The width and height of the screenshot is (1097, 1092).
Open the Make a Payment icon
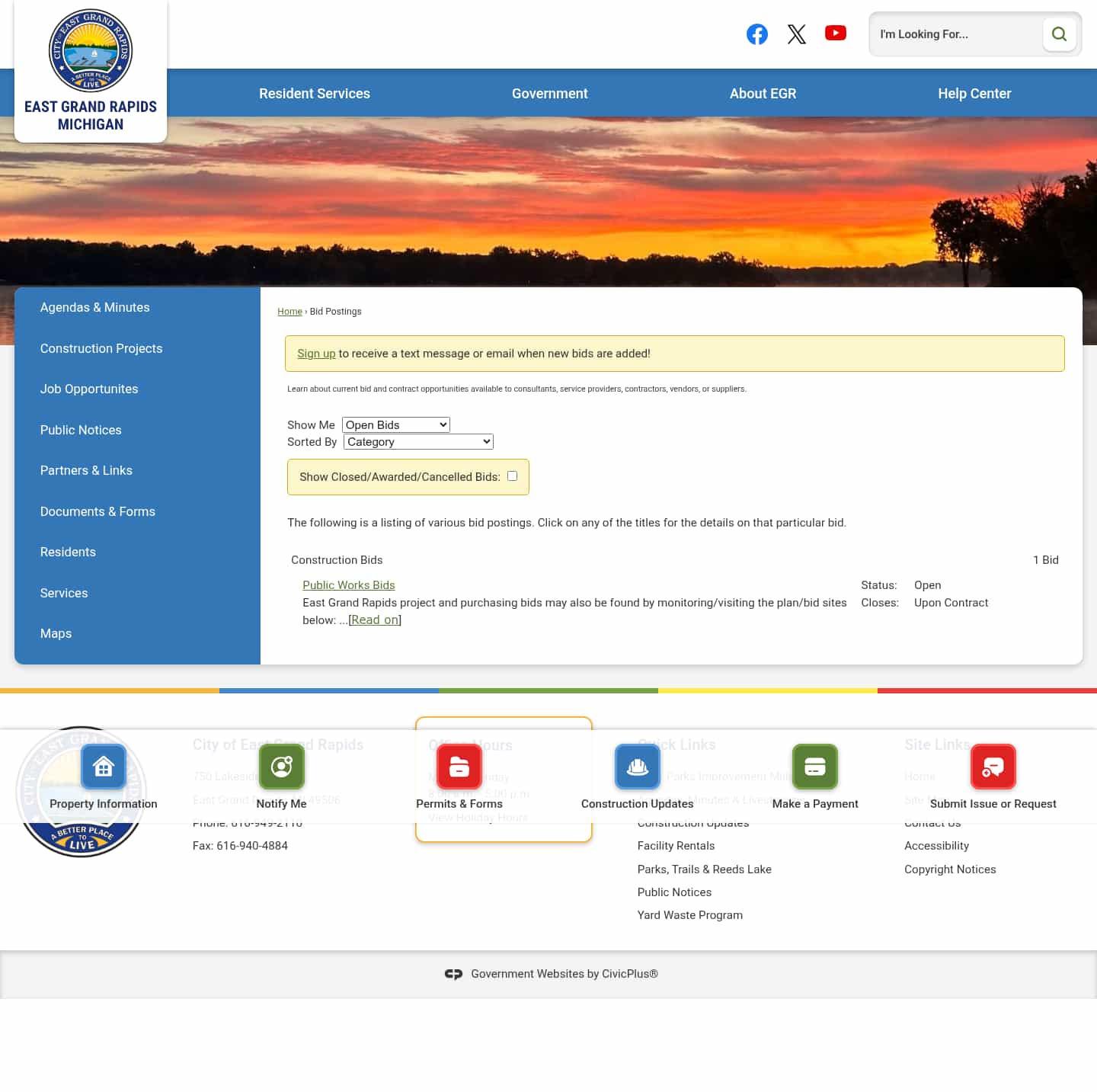(x=814, y=767)
